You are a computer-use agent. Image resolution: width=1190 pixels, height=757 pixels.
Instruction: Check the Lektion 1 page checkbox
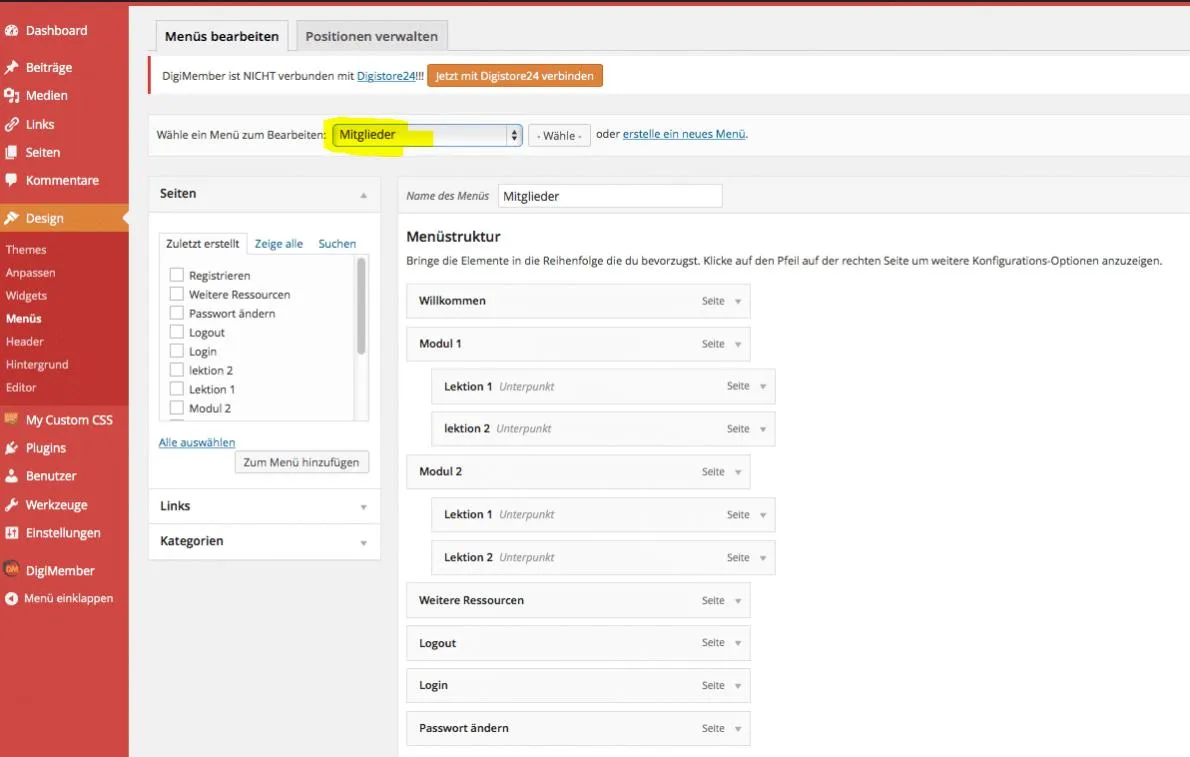click(x=177, y=389)
